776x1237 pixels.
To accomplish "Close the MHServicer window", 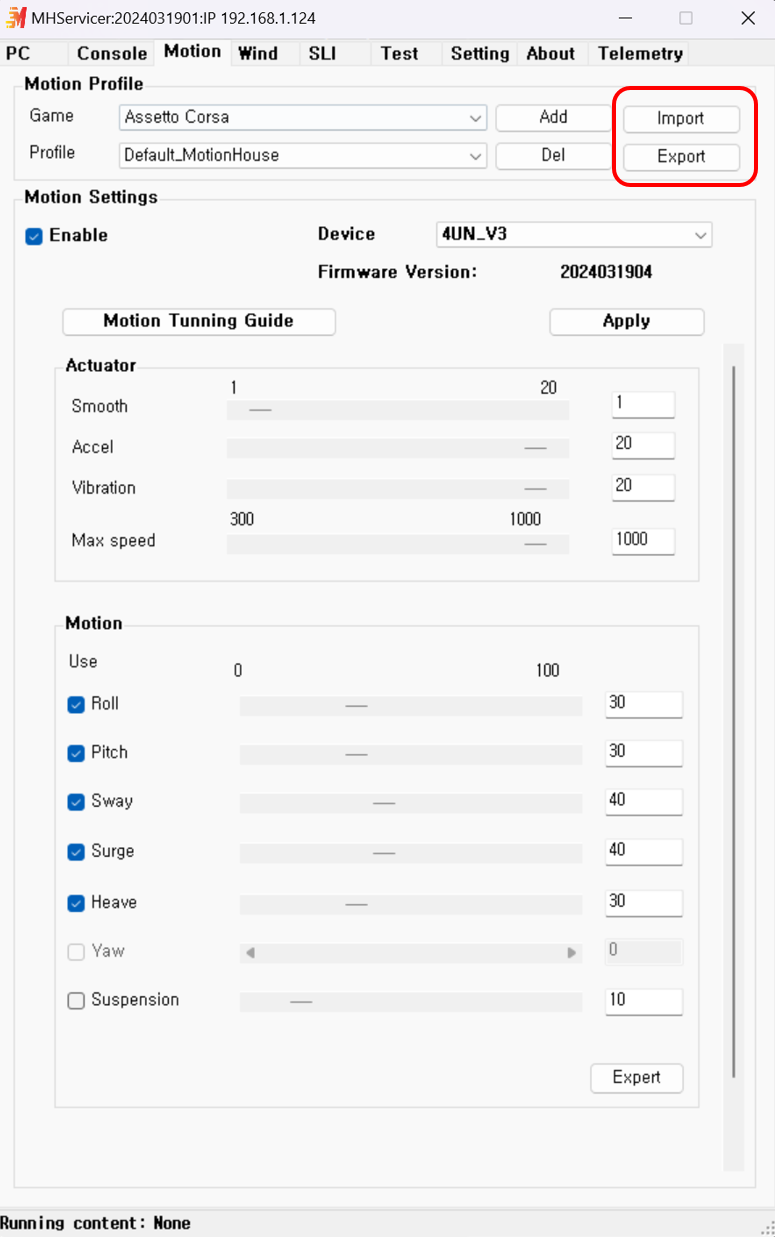I will coord(748,18).
